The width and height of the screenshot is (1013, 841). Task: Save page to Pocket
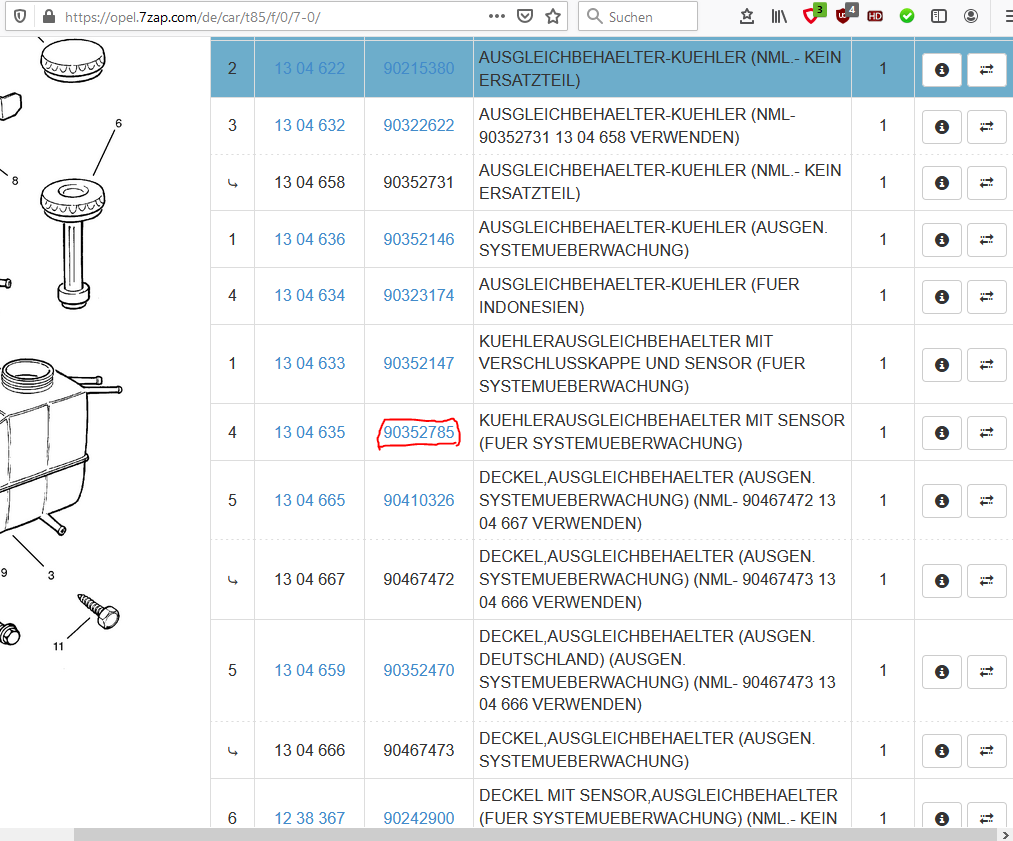click(525, 16)
